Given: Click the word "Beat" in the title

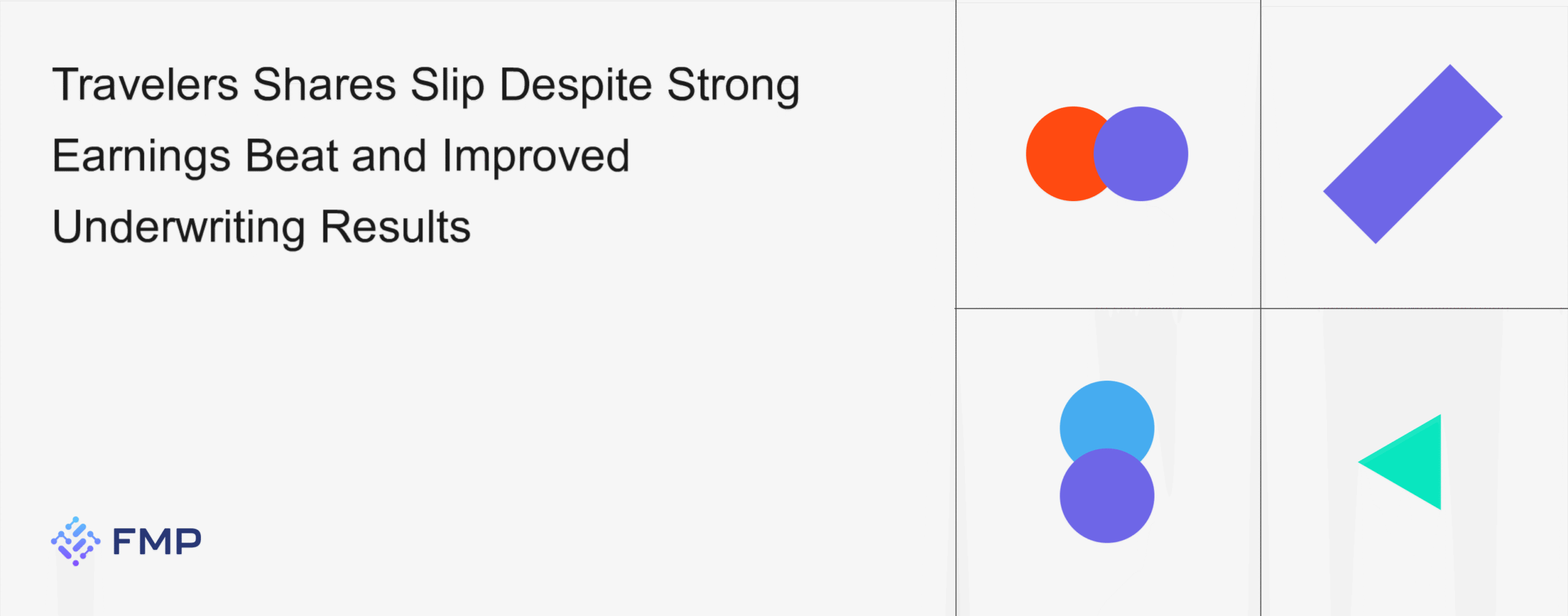Looking at the screenshot, I should click(x=292, y=156).
